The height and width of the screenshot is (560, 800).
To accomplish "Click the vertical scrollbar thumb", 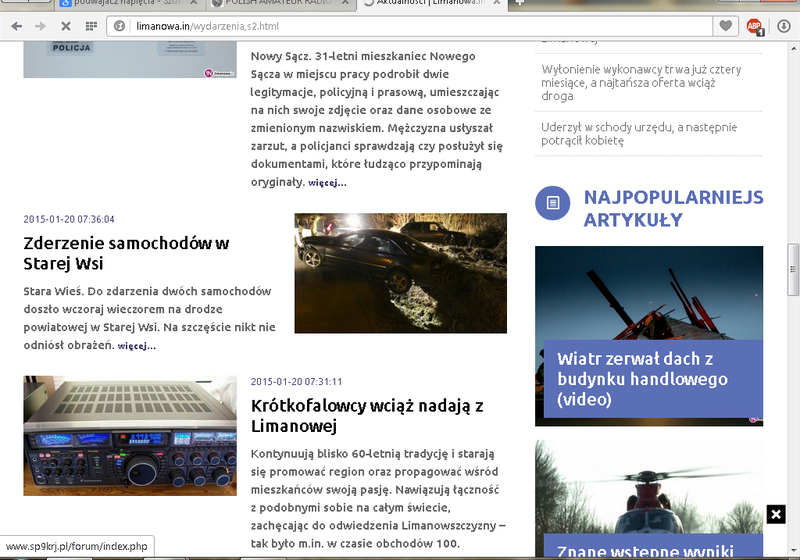I will (793, 269).
